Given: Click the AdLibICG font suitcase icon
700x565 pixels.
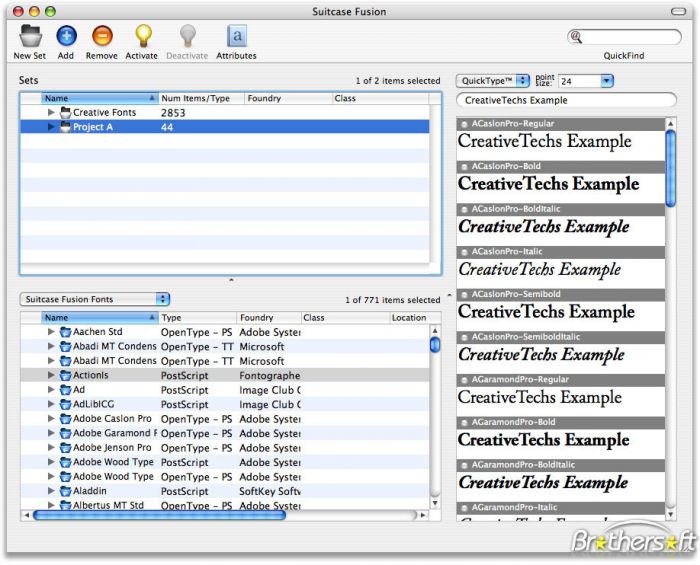Looking at the screenshot, I should point(66,404).
